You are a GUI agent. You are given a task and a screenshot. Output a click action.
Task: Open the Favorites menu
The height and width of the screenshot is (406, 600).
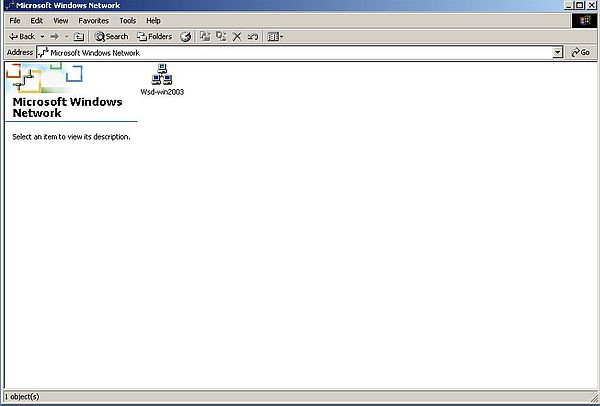click(x=93, y=21)
